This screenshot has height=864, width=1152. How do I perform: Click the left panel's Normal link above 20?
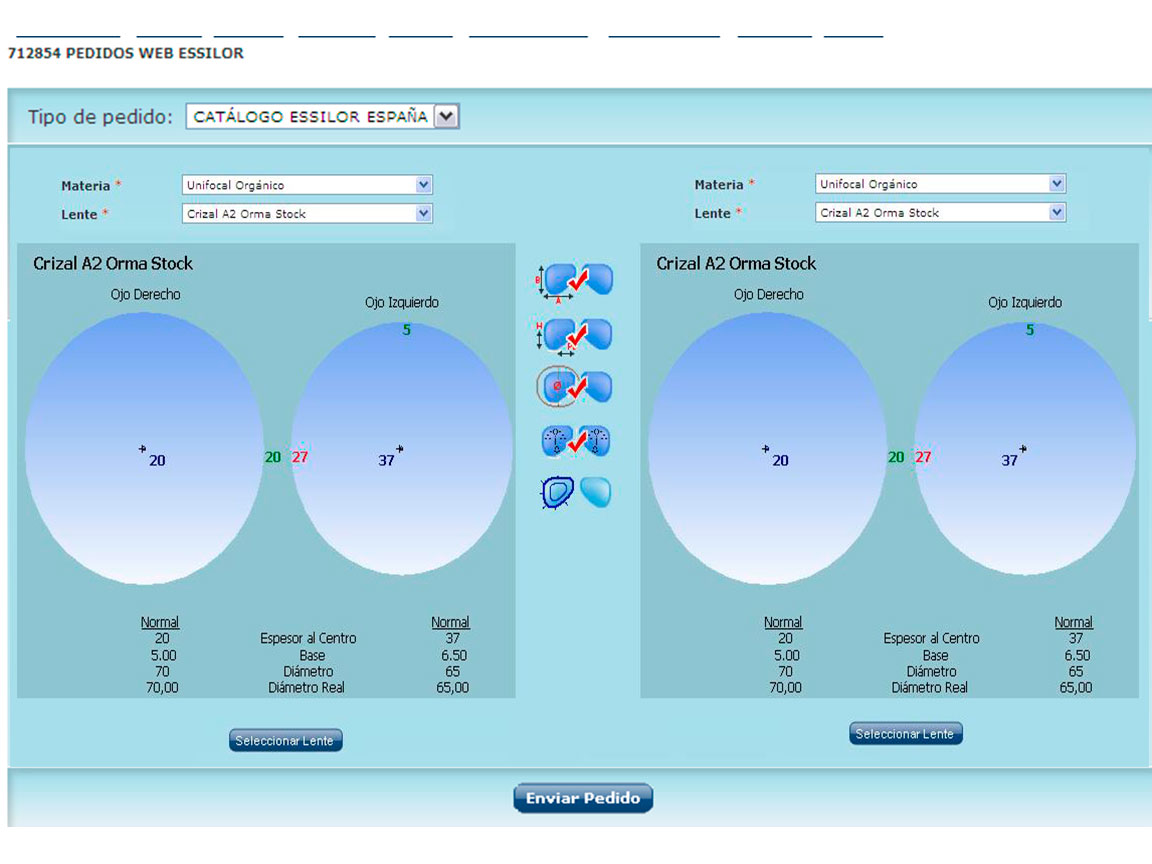pyautogui.click(x=159, y=622)
